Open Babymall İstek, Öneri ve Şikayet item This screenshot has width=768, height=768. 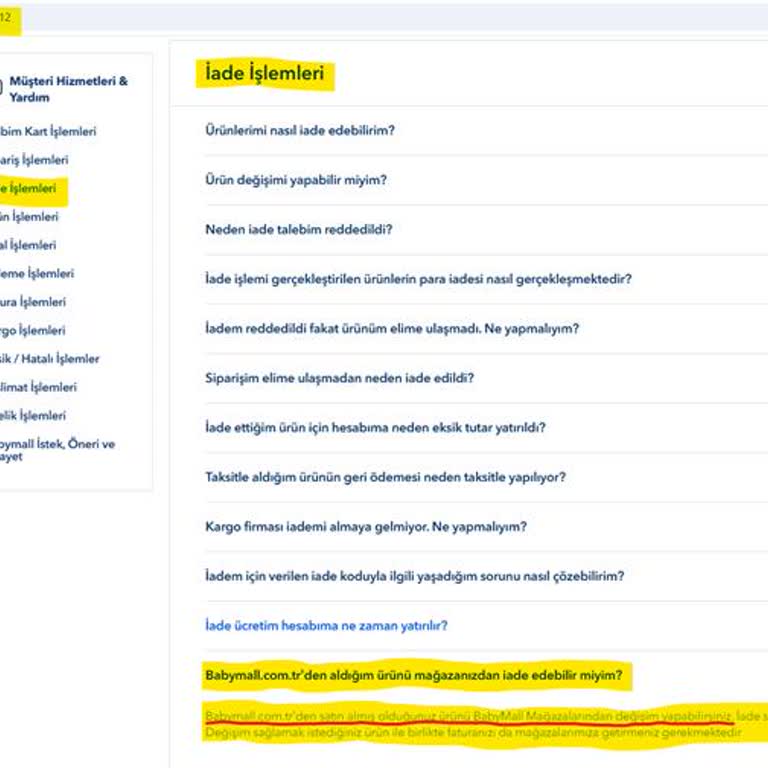point(57,450)
